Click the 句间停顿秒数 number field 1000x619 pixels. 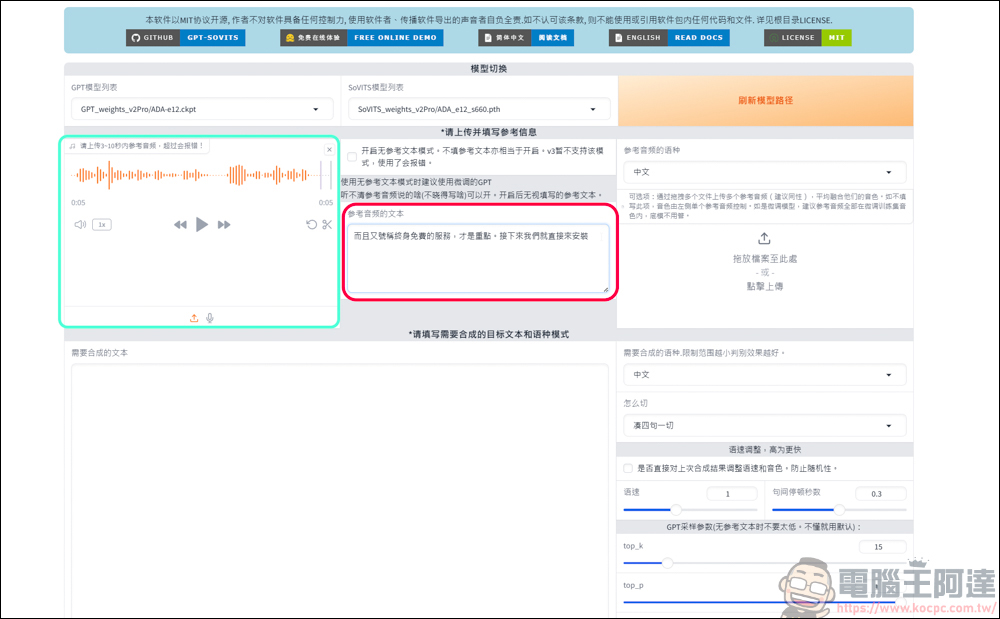tap(880, 493)
